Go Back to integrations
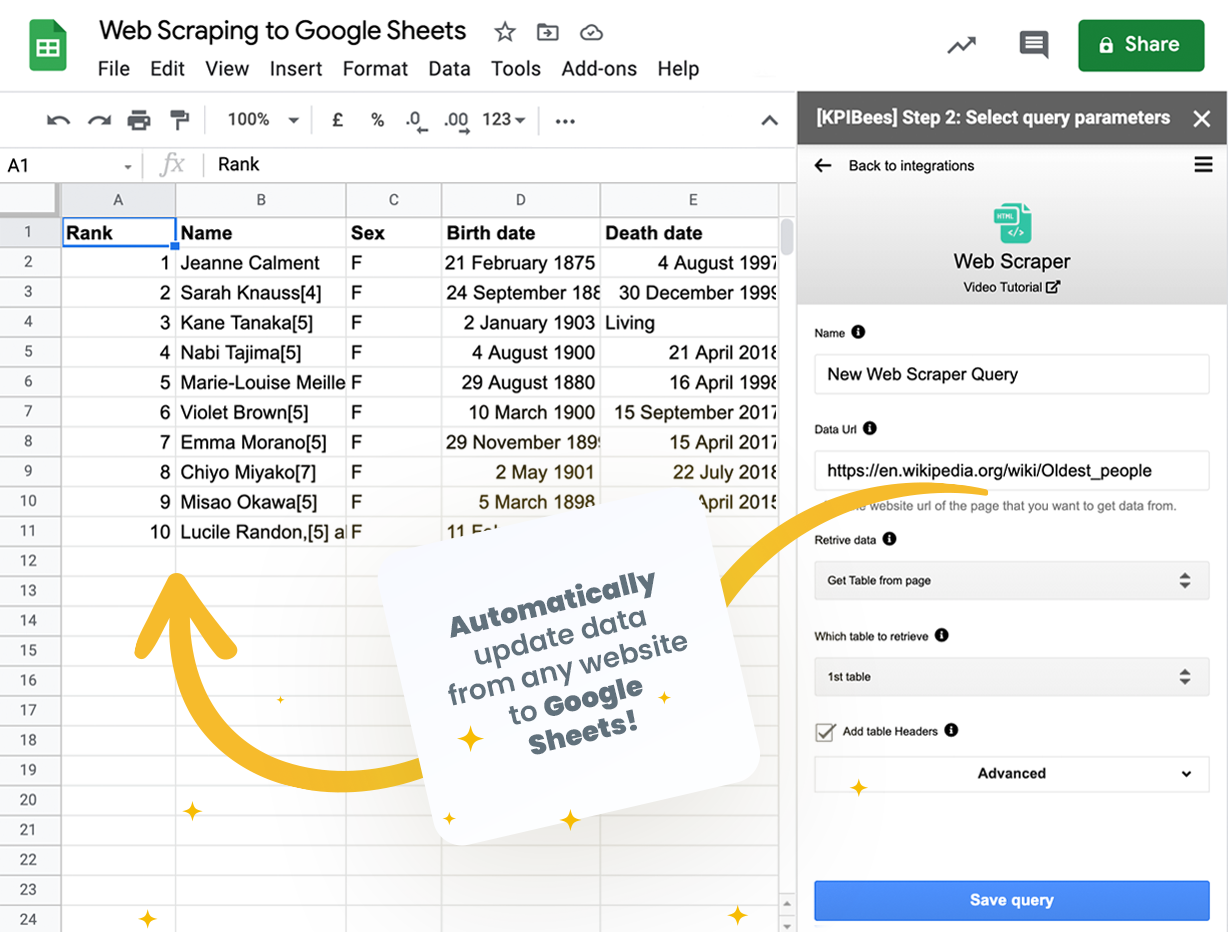The width and height of the screenshot is (1228, 932). click(911, 166)
